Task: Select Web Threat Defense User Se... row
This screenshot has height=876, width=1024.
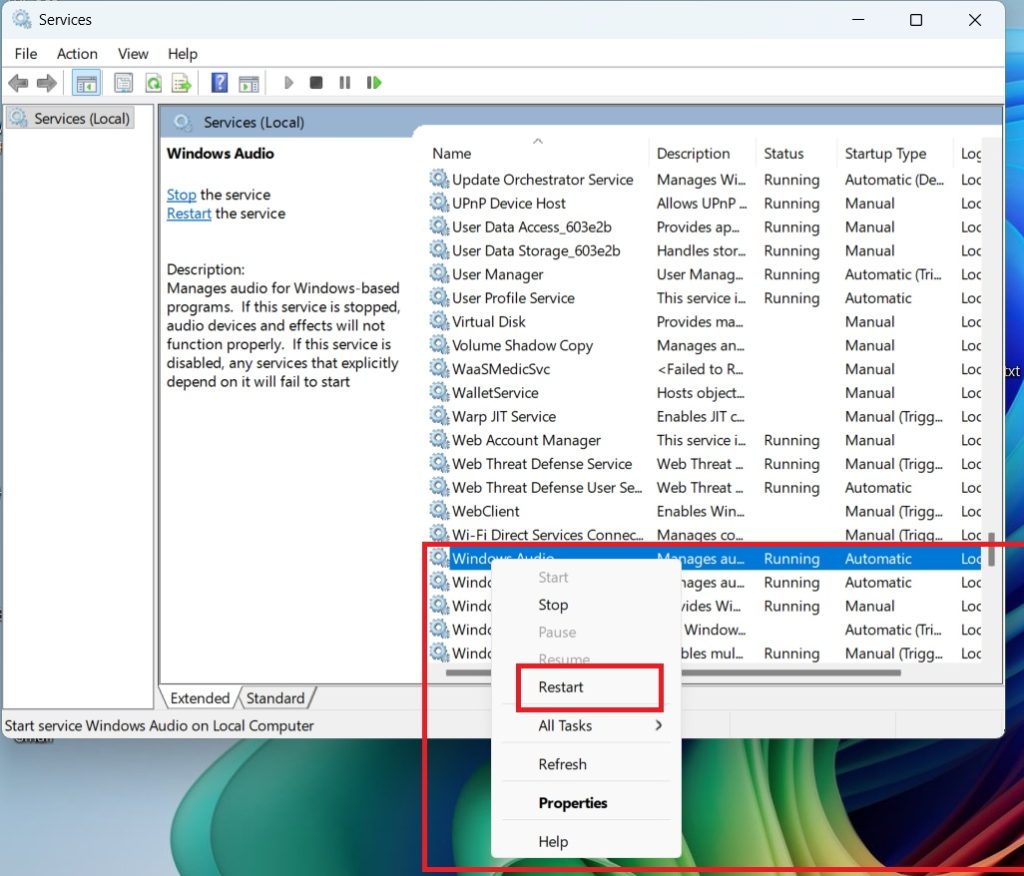Action: (705, 487)
